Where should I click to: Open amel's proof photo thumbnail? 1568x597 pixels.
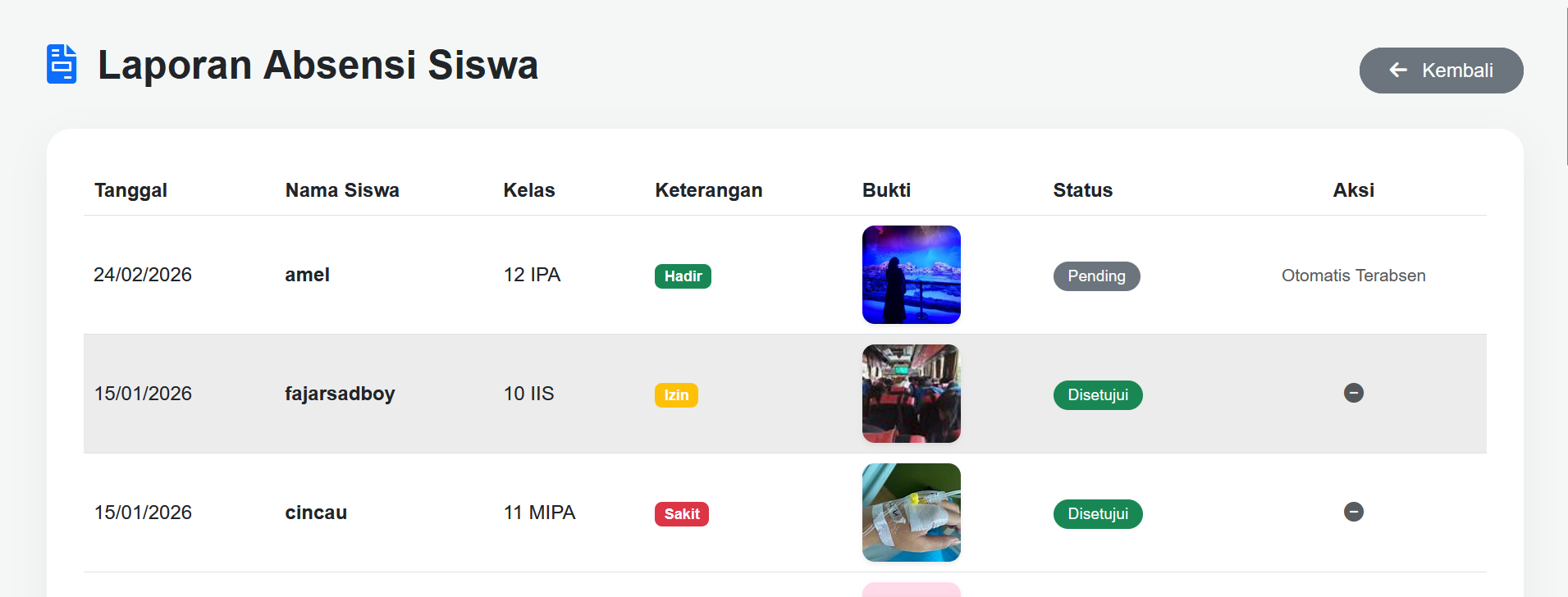pyautogui.click(x=911, y=275)
